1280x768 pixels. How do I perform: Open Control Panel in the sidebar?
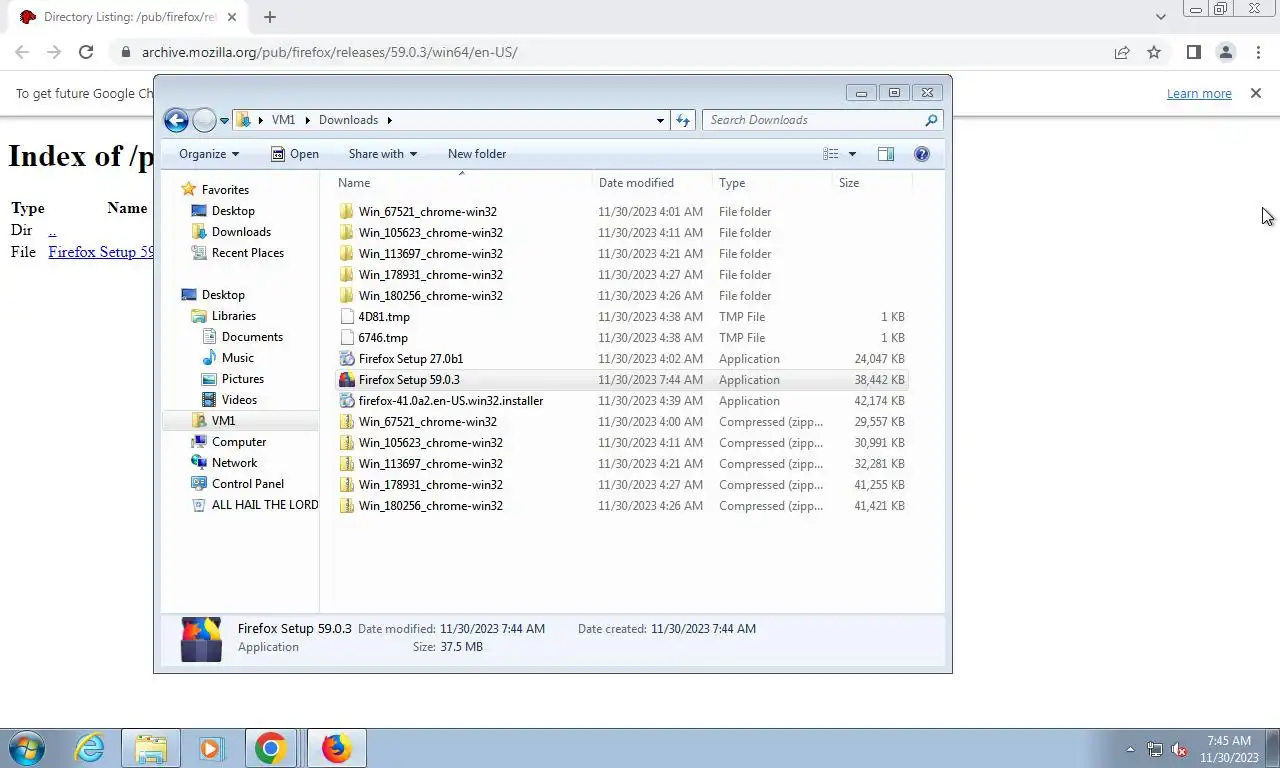tap(248, 484)
